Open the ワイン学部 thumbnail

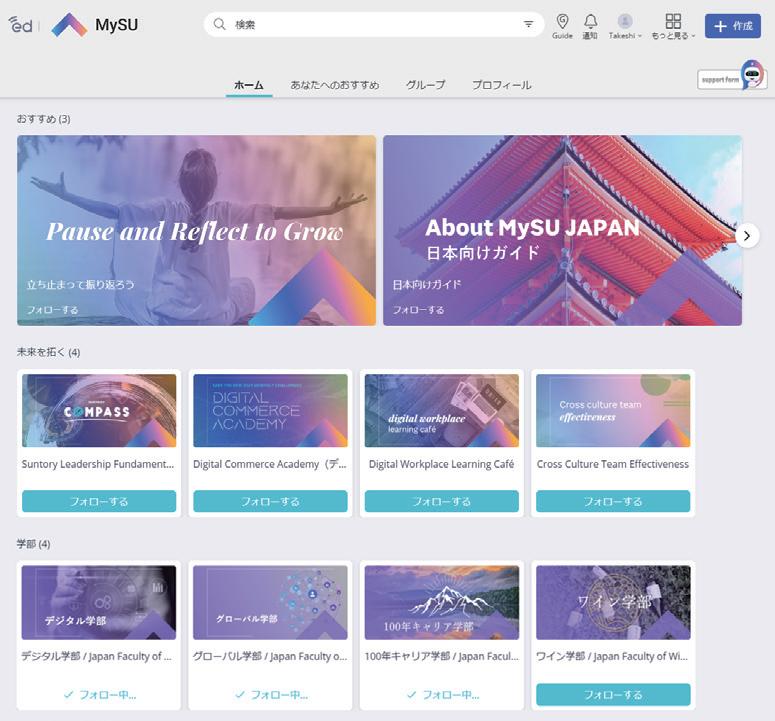[x=613, y=602]
